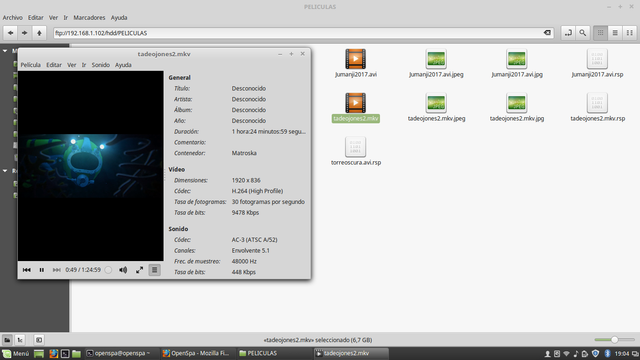Click the video frame in the player

(x=91, y=166)
